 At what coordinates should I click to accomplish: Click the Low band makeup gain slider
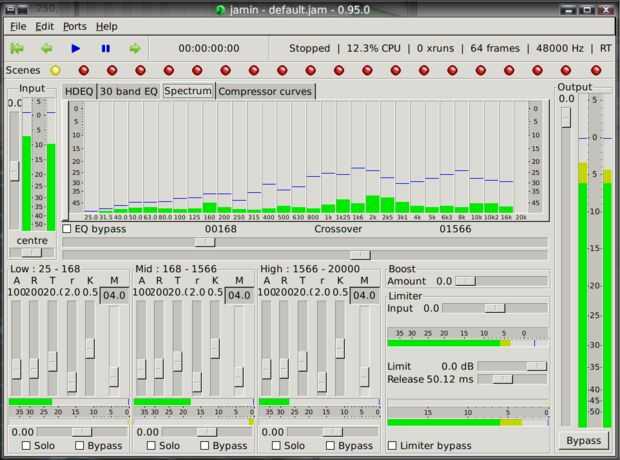tap(82, 432)
